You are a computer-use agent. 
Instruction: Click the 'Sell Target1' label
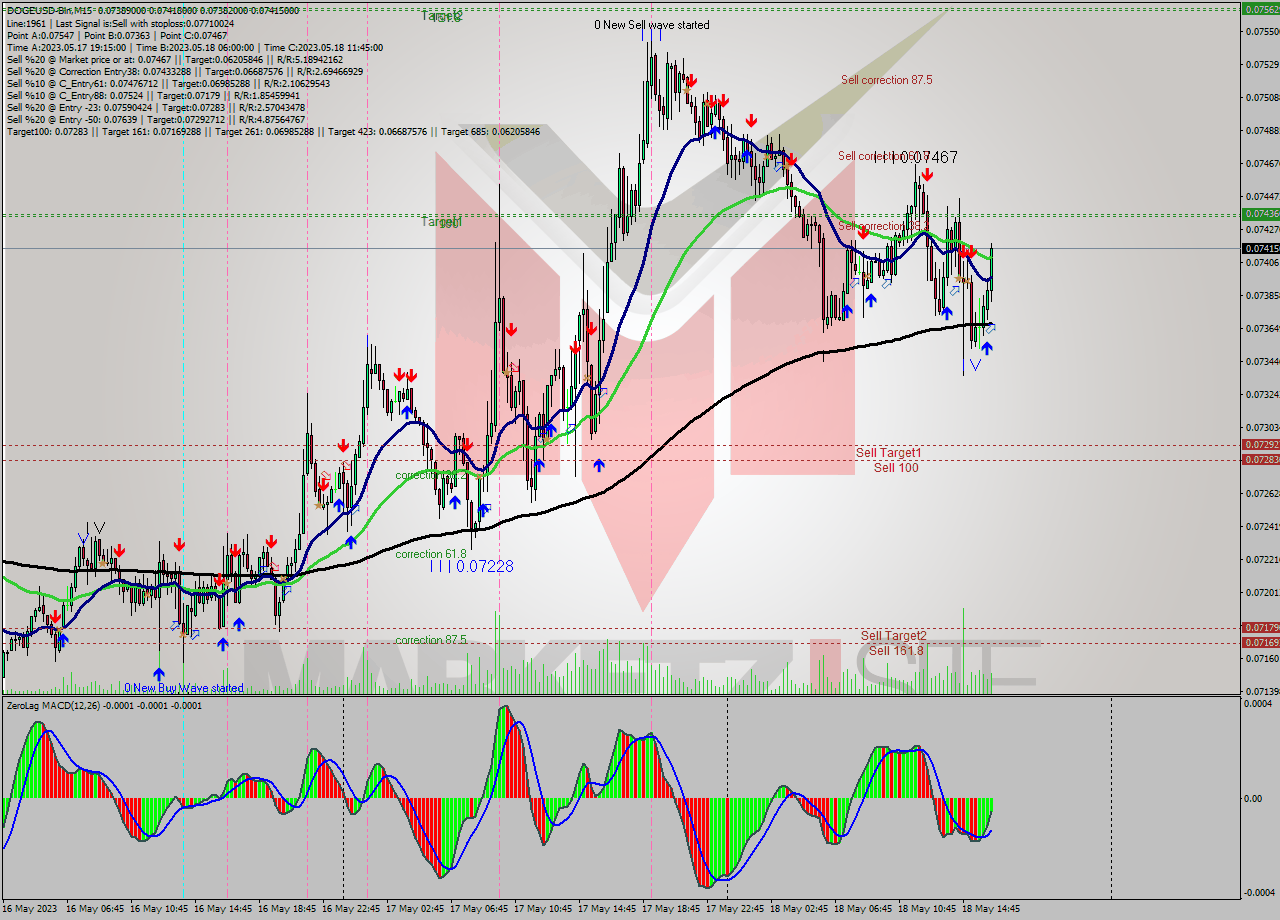889,453
